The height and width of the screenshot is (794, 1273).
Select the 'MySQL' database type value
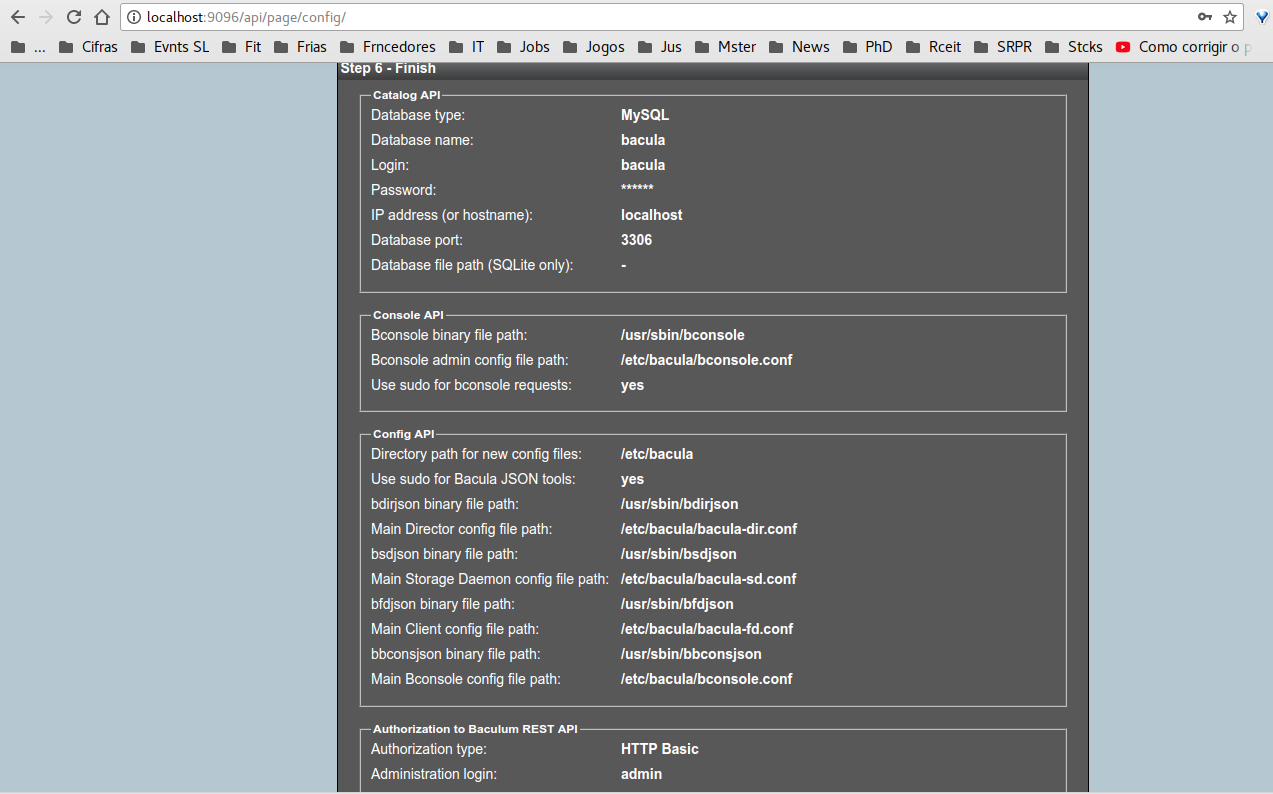click(x=645, y=115)
